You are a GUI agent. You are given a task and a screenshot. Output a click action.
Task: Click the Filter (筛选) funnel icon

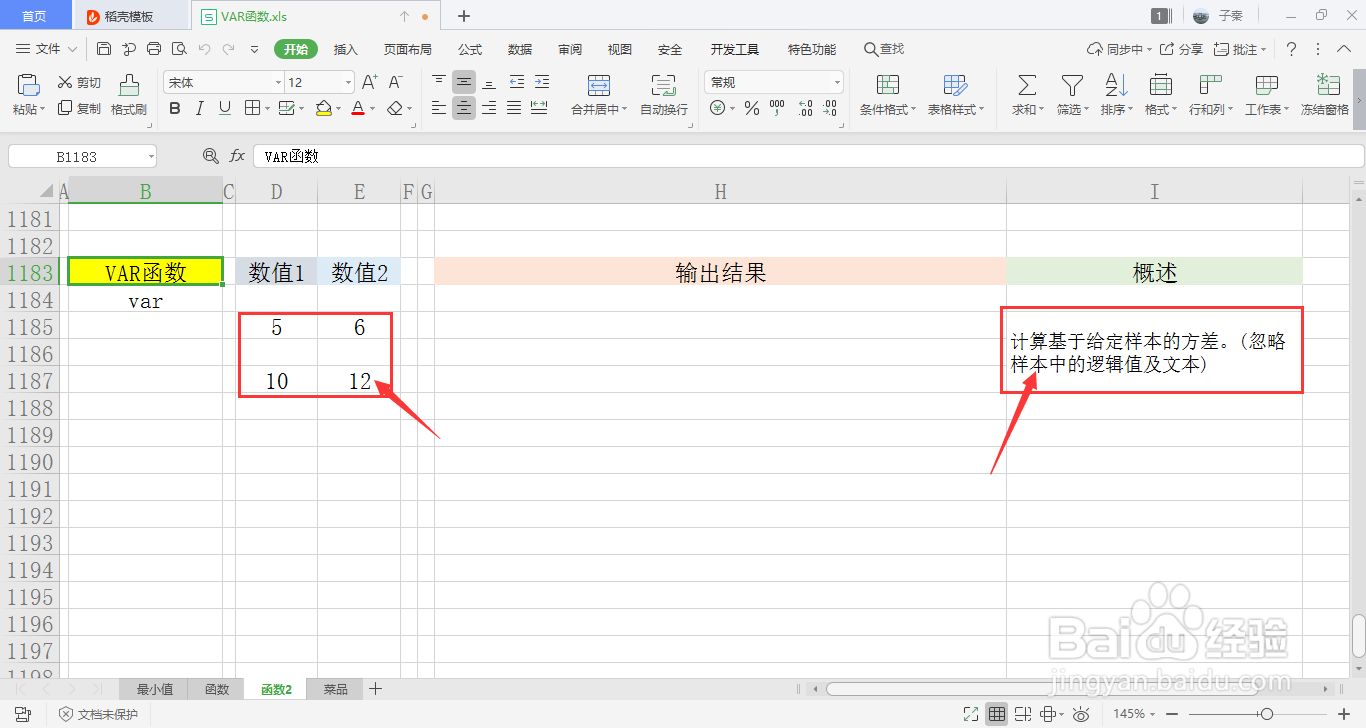click(x=1072, y=85)
